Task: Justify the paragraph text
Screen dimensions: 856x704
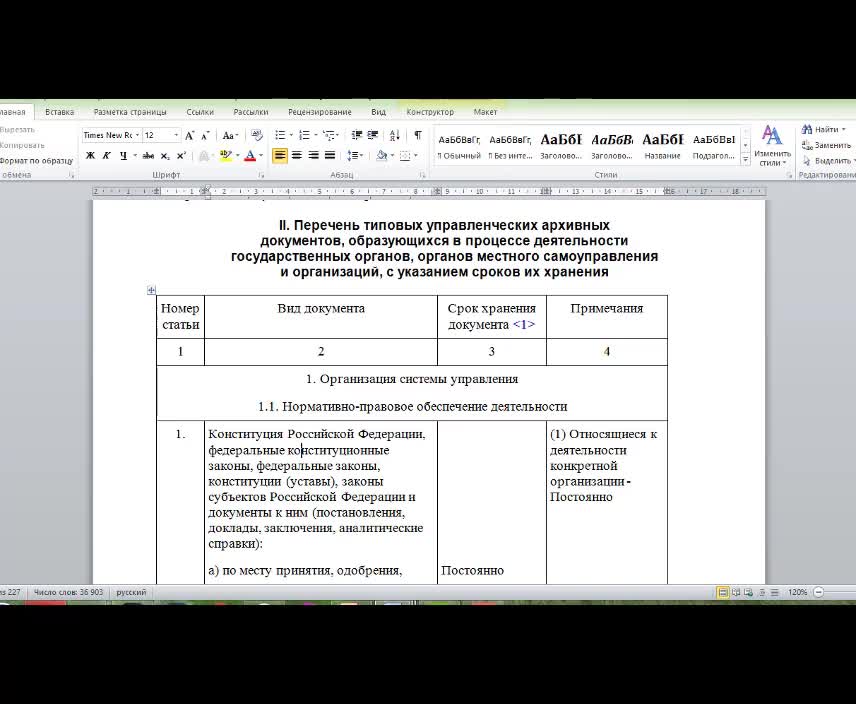Action: [x=330, y=156]
